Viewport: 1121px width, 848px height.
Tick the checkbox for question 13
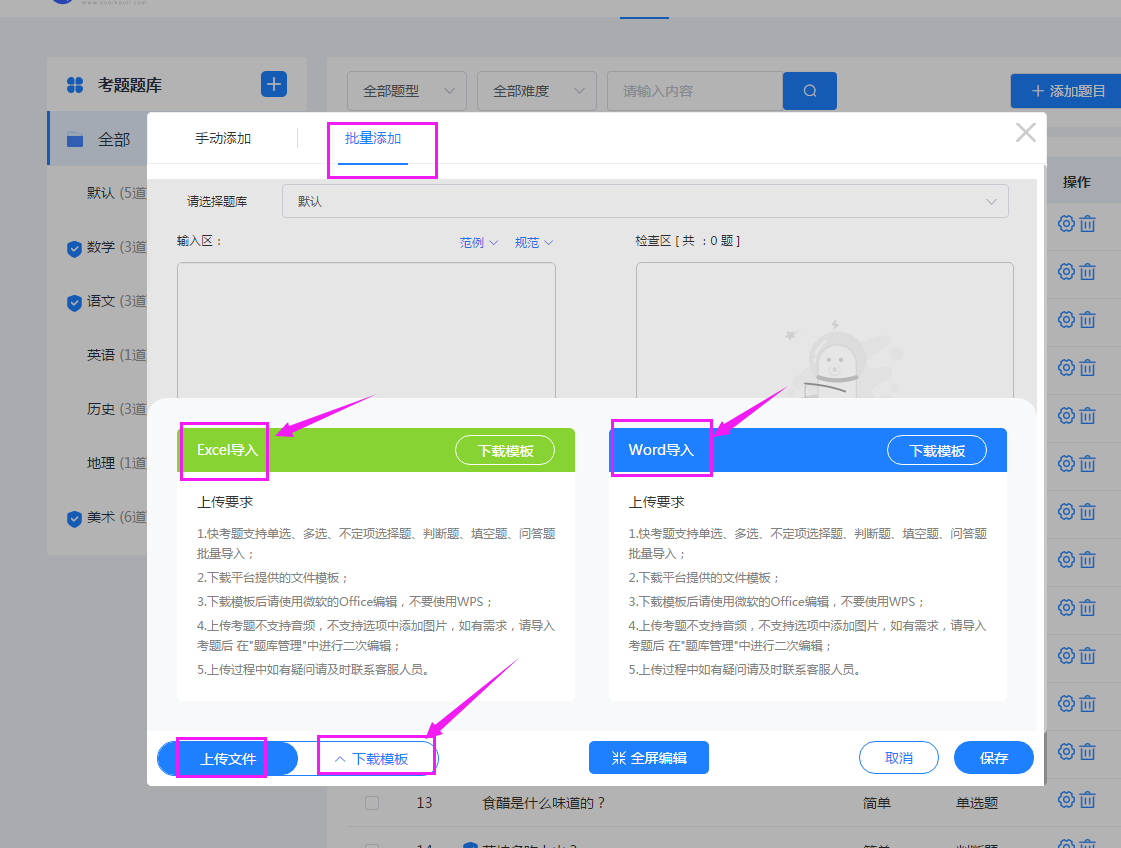pyautogui.click(x=372, y=802)
